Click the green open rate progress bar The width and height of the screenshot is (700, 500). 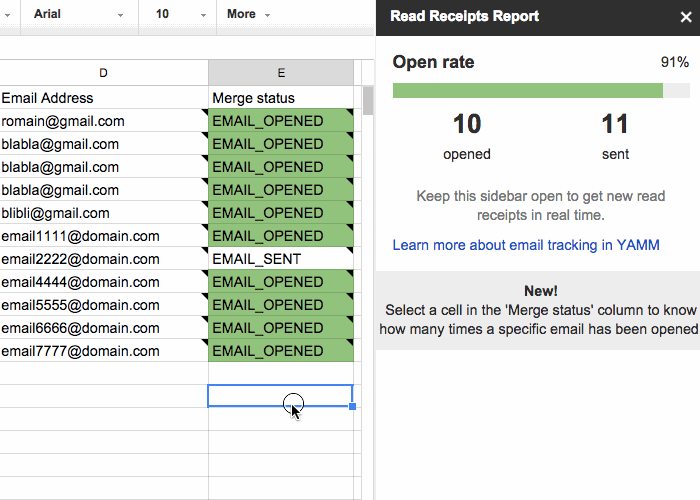tap(527, 91)
